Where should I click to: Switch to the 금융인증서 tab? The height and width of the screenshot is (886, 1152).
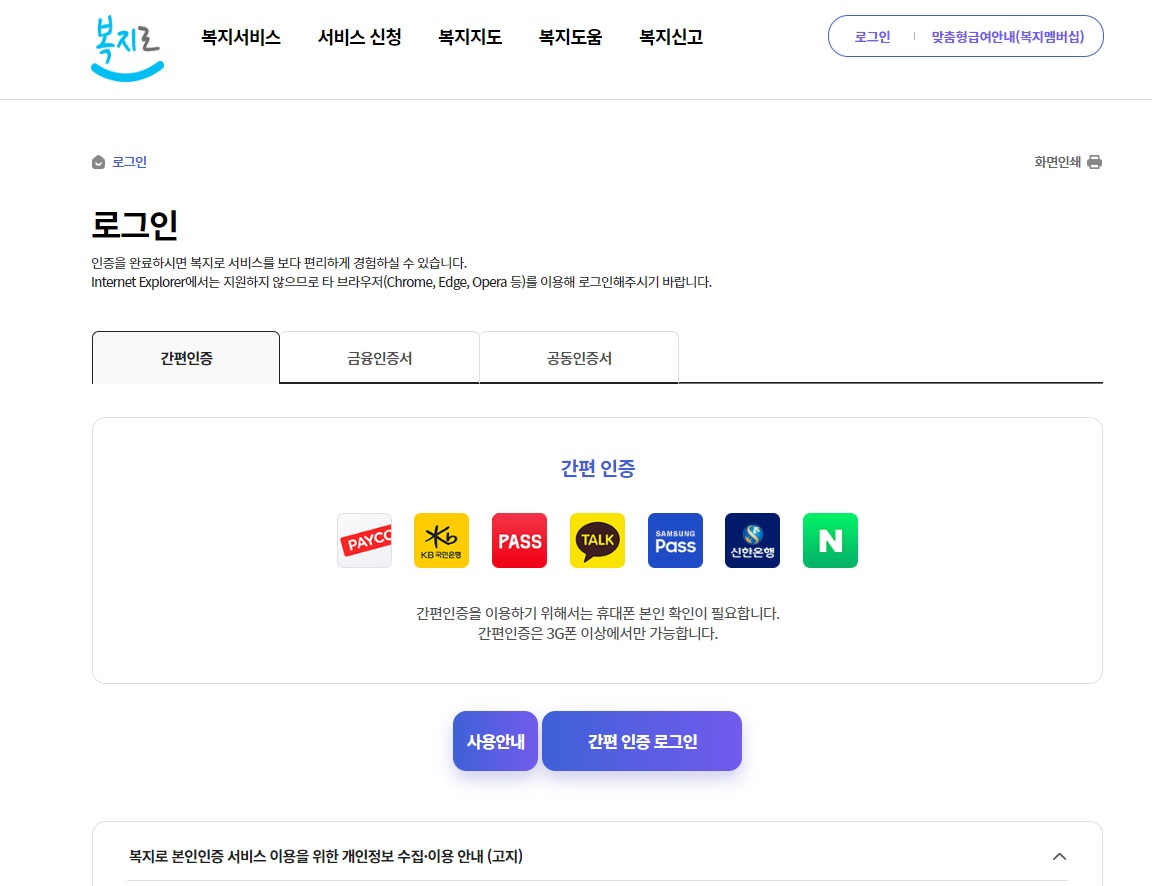coord(380,357)
